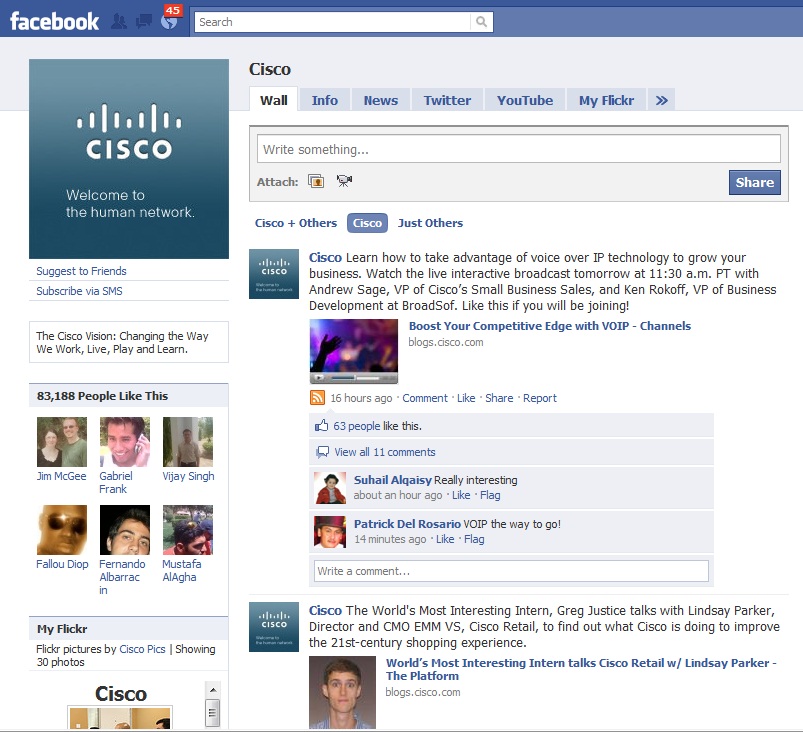Image resolution: width=803 pixels, height=732 pixels.
Task: Click the large Cisco profile picture
Action: (129, 159)
